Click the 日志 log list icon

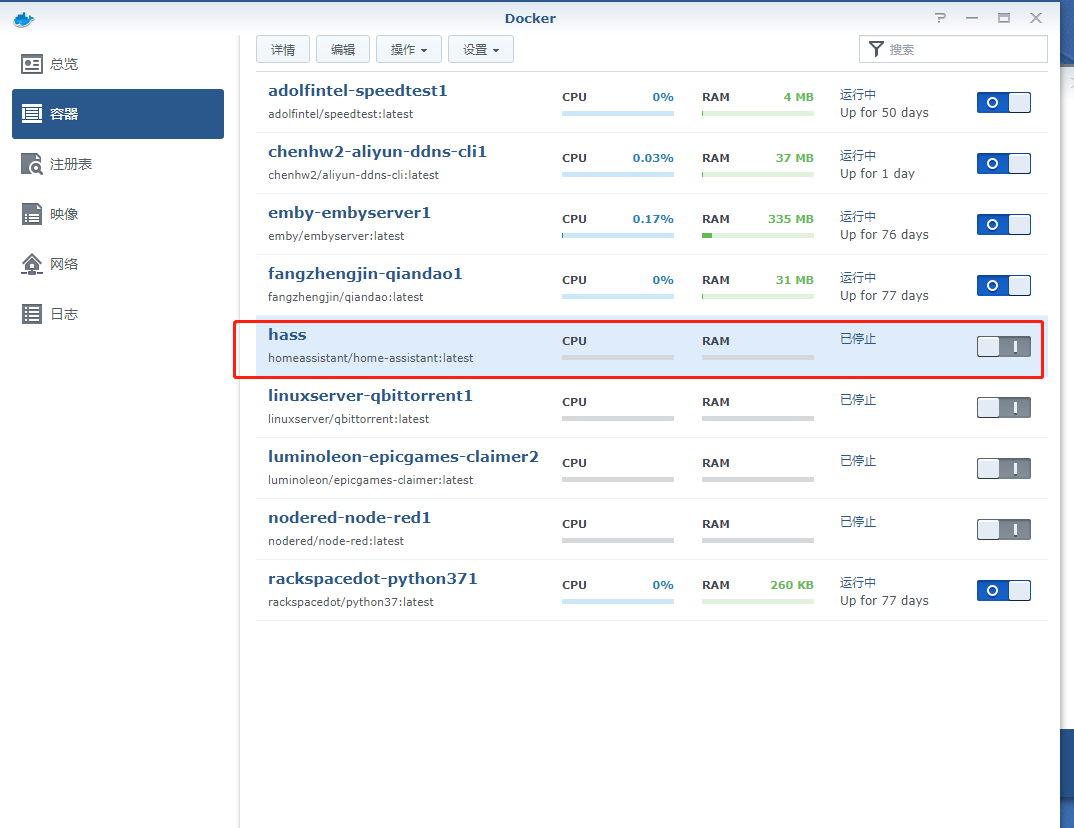coord(32,314)
